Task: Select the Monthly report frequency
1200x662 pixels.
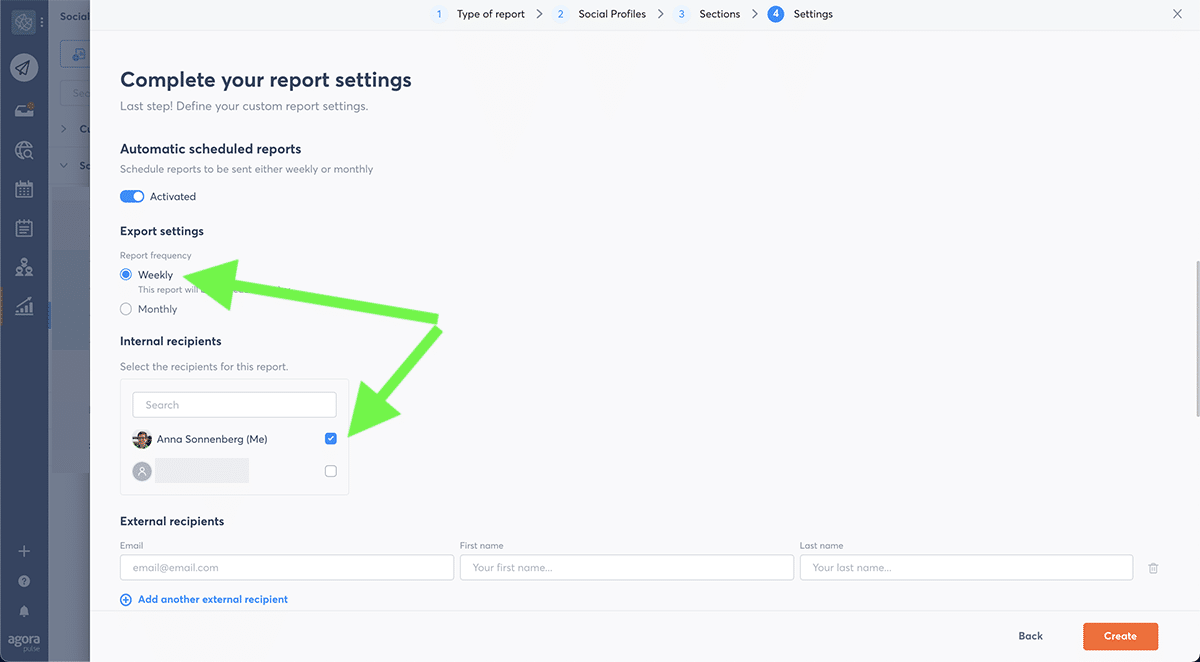Action: tap(126, 309)
